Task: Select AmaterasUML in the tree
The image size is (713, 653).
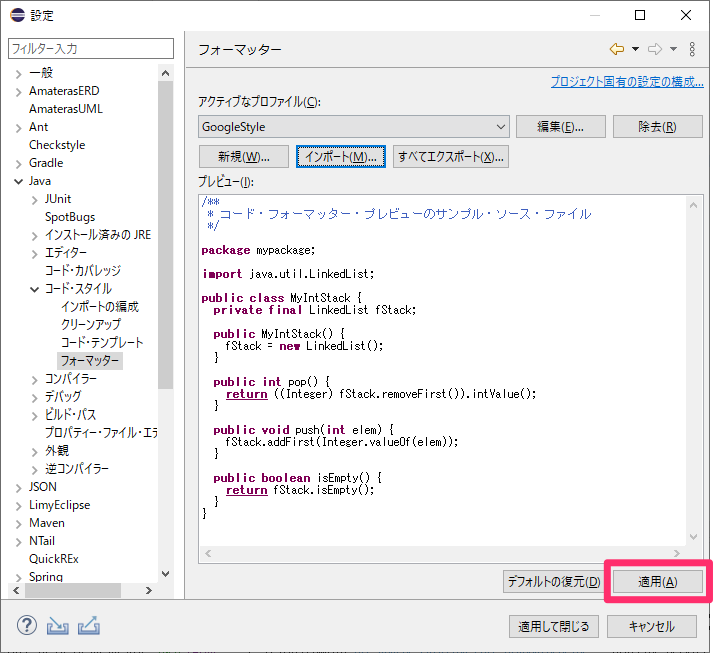Action: 66,109
